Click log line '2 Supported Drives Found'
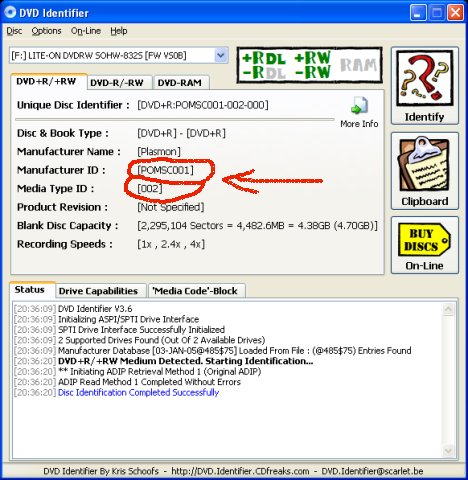This screenshot has width=468, height=480. [162, 340]
